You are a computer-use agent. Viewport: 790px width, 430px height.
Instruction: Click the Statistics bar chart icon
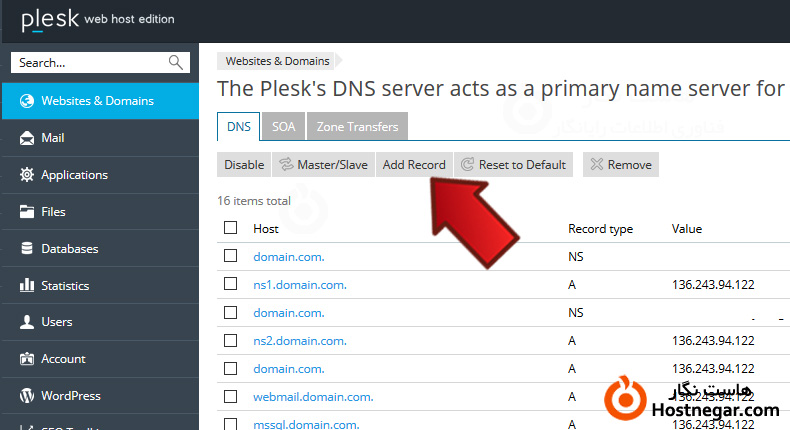click(26, 286)
